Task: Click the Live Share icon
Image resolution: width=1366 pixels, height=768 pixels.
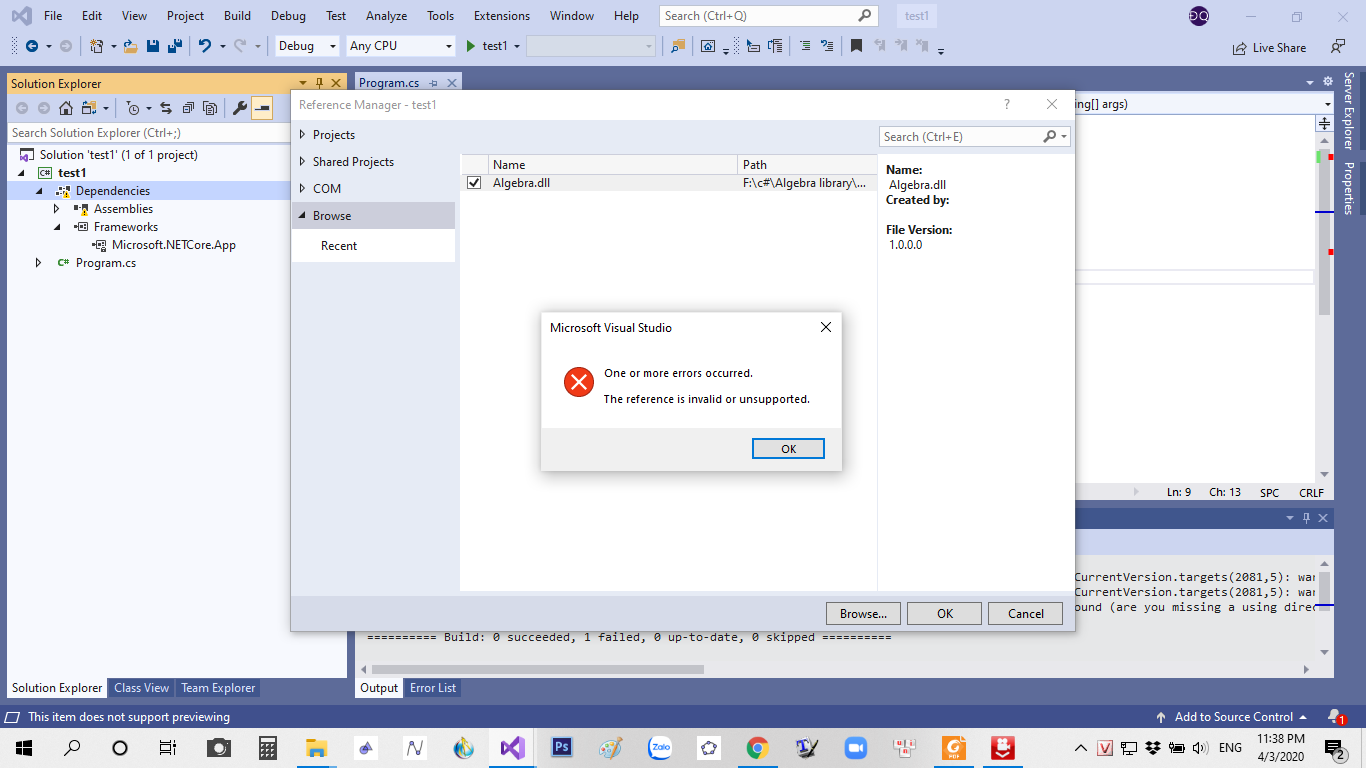Action: point(1240,47)
